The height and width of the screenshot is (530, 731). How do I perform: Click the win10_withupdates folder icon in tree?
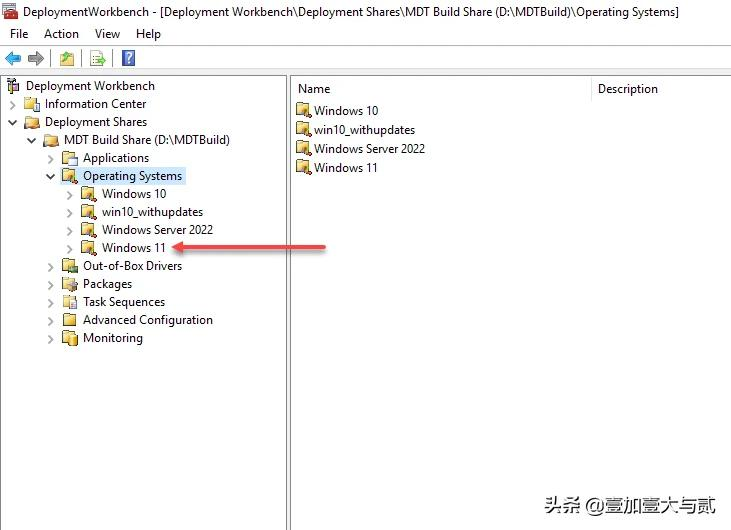coord(89,212)
